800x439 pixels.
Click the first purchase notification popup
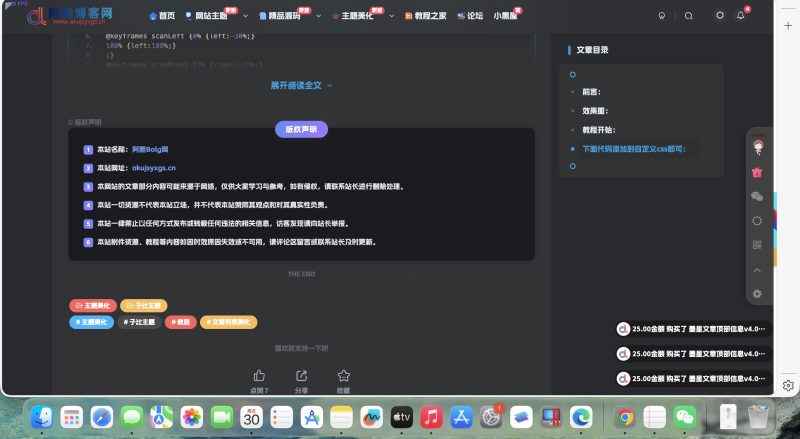pyautogui.click(x=693, y=329)
